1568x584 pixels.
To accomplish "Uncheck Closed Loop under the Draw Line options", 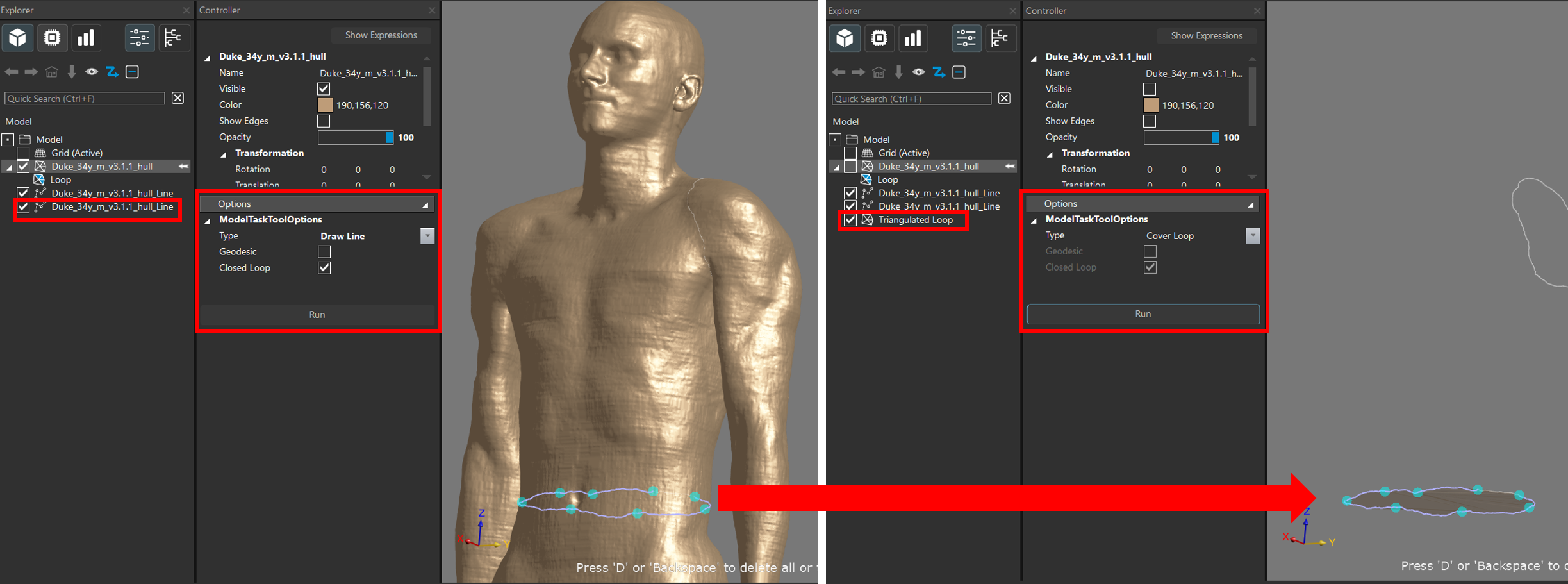I will click(324, 268).
